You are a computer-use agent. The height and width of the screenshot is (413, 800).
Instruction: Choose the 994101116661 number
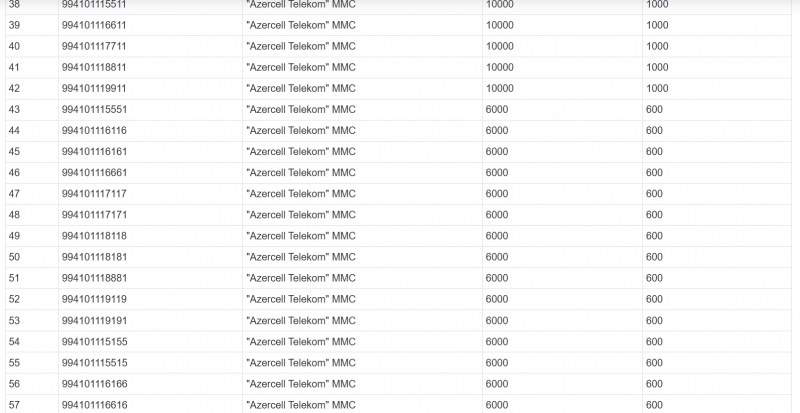94,173
